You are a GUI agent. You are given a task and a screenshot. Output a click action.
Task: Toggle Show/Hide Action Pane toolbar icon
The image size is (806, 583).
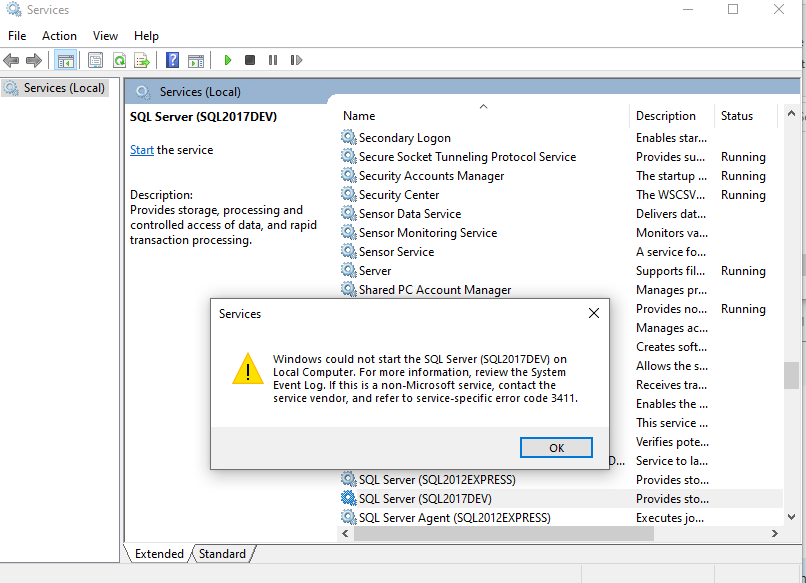(x=196, y=60)
